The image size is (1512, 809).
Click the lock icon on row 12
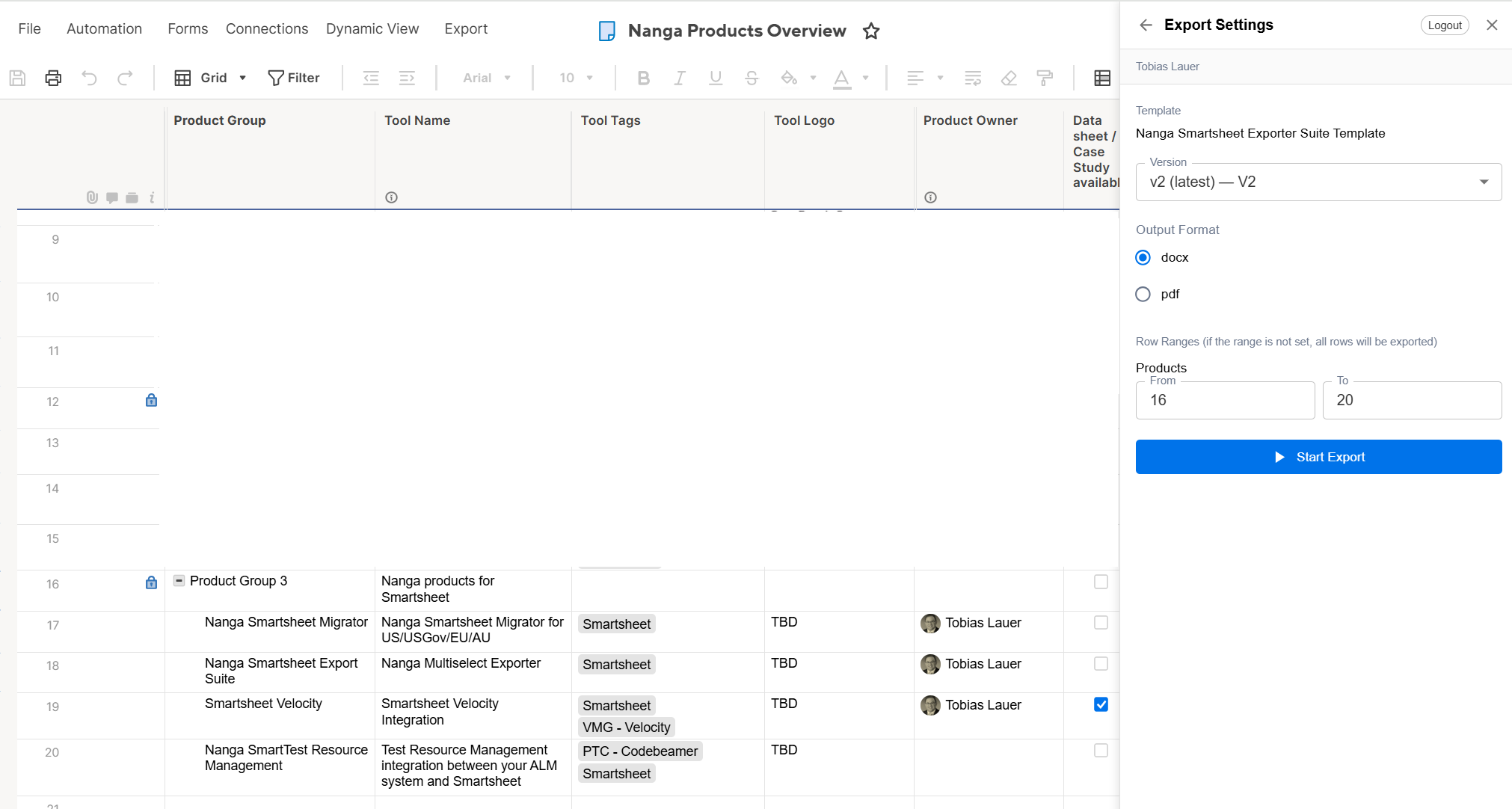click(151, 400)
